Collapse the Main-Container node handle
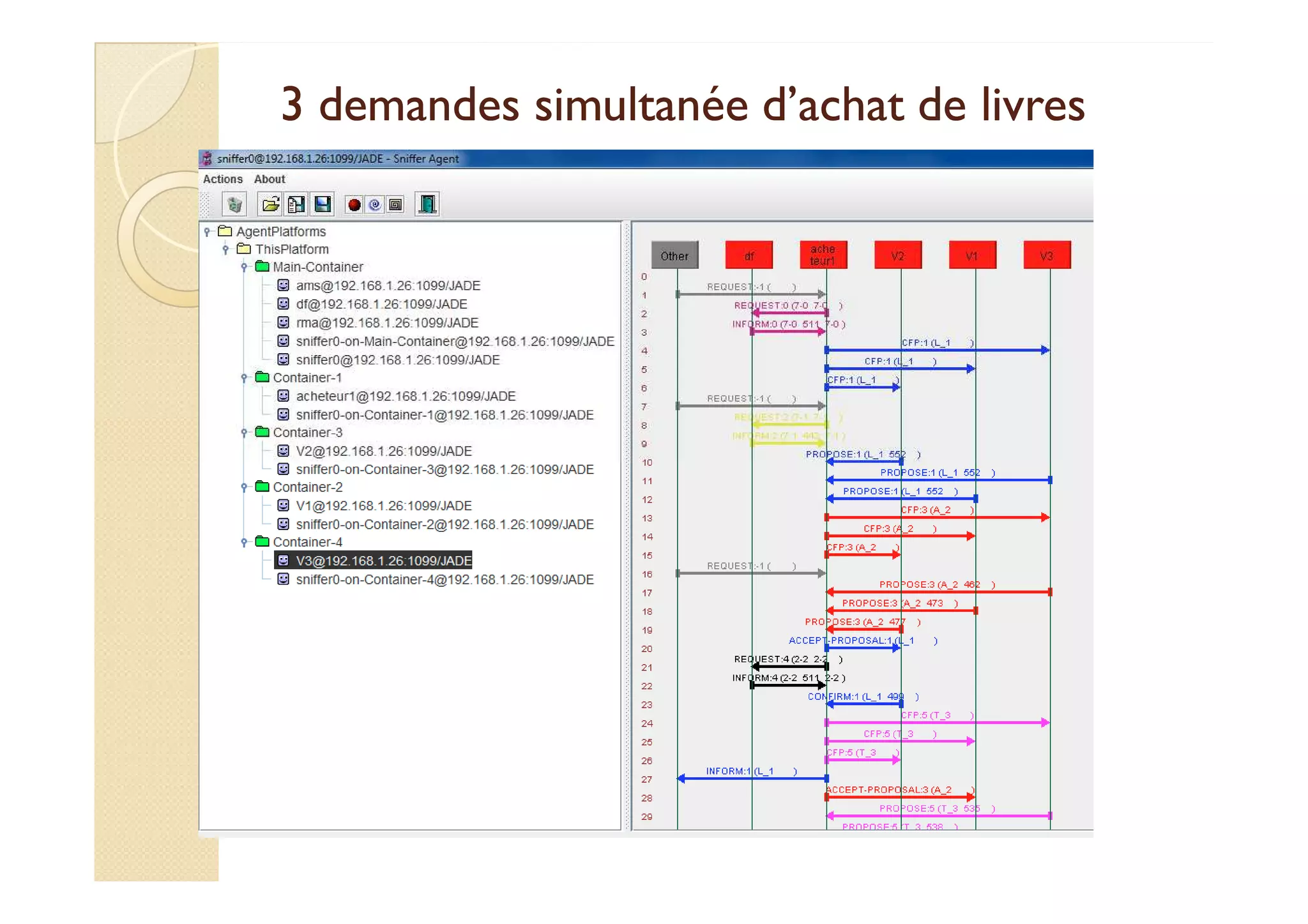The image size is (1308, 924). [x=244, y=268]
